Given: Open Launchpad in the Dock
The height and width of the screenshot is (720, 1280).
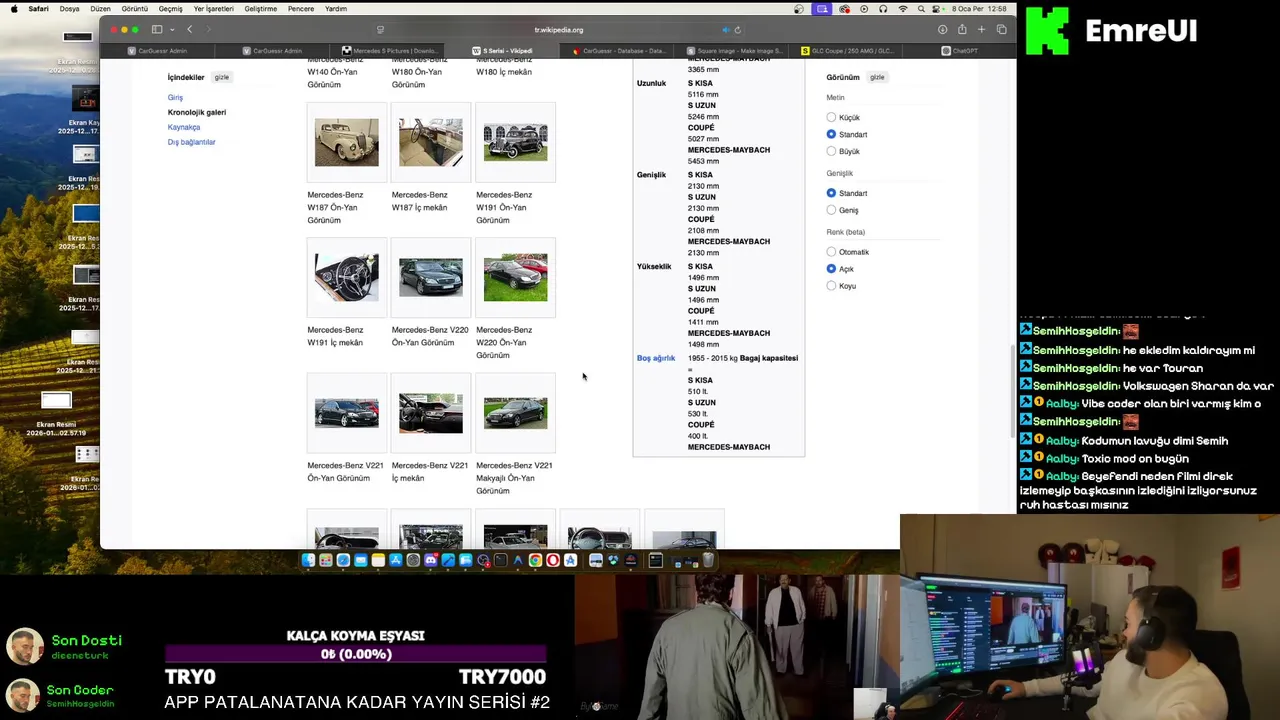Looking at the screenshot, I should point(326,560).
